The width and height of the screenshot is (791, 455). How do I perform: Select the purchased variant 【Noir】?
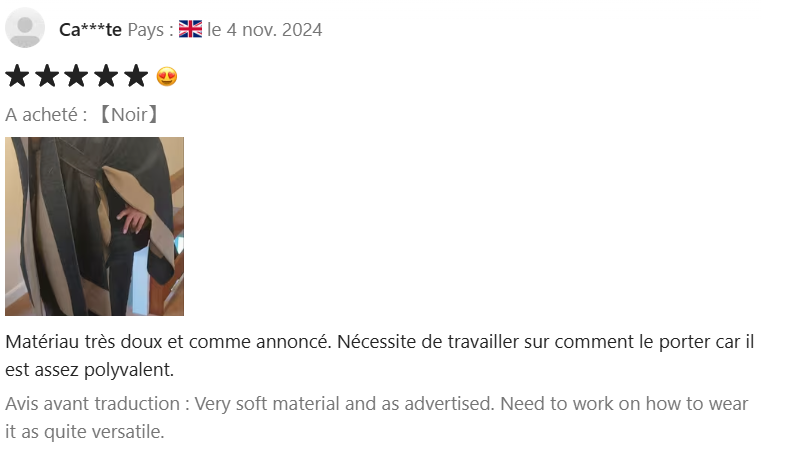click(127, 115)
